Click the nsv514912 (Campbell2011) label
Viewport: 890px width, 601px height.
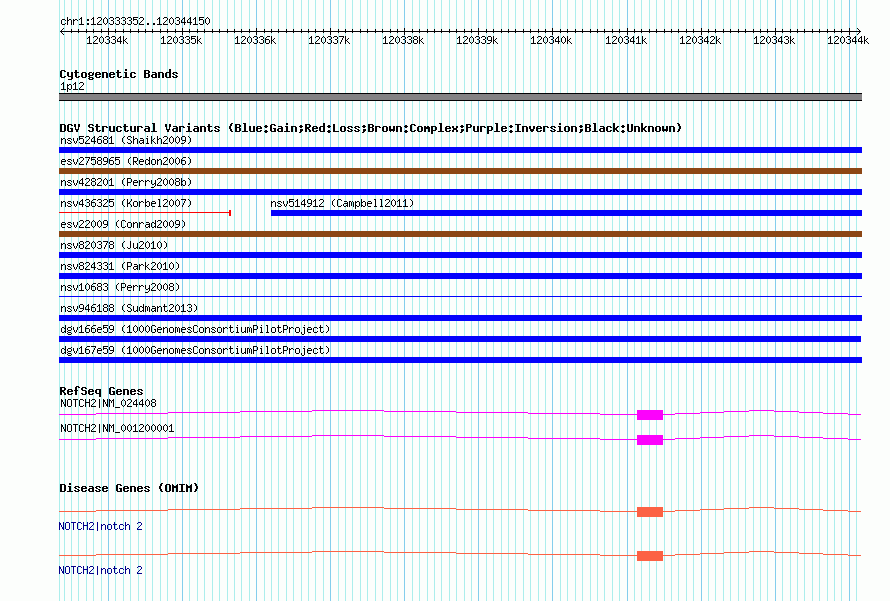pyautogui.click(x=342, y=203)
